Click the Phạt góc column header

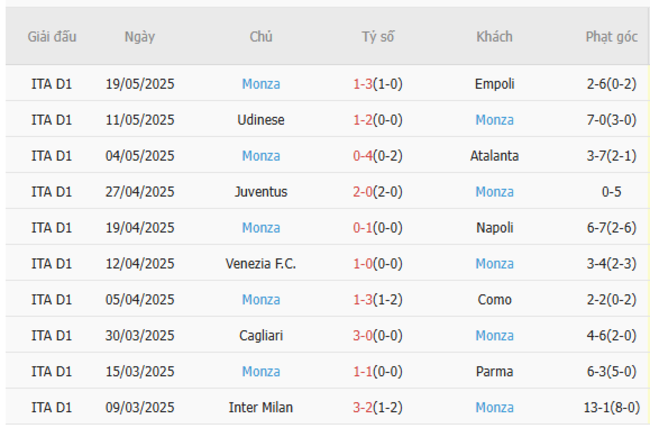coord(611,37)
